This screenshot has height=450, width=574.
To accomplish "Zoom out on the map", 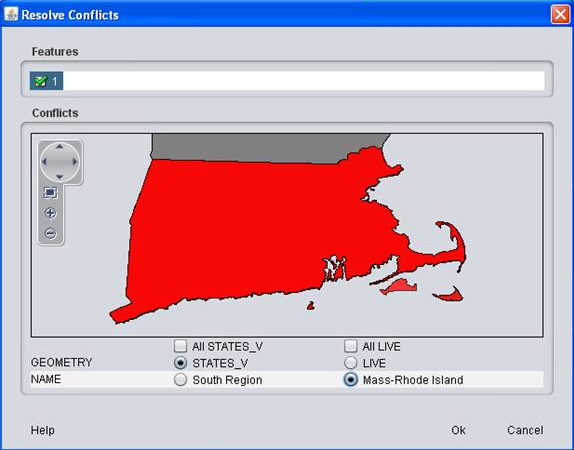I will (x=51, y=233).
